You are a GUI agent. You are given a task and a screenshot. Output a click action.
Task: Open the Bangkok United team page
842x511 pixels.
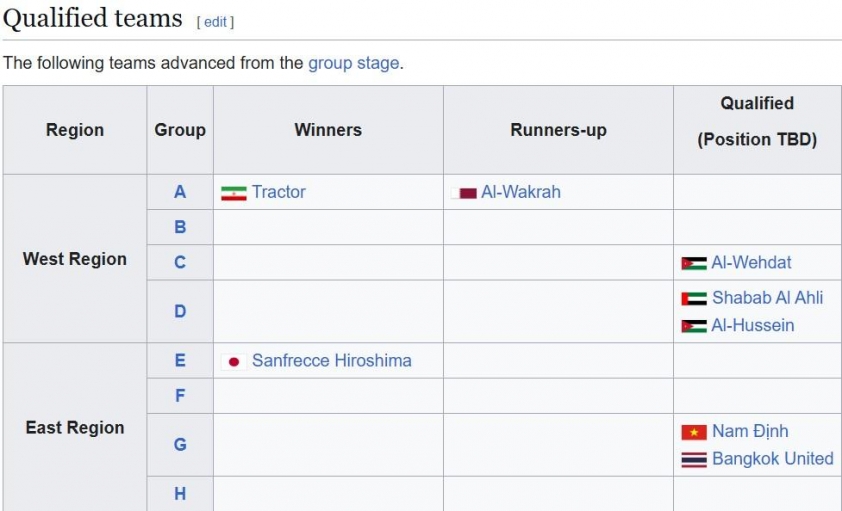tap(773, 459)
